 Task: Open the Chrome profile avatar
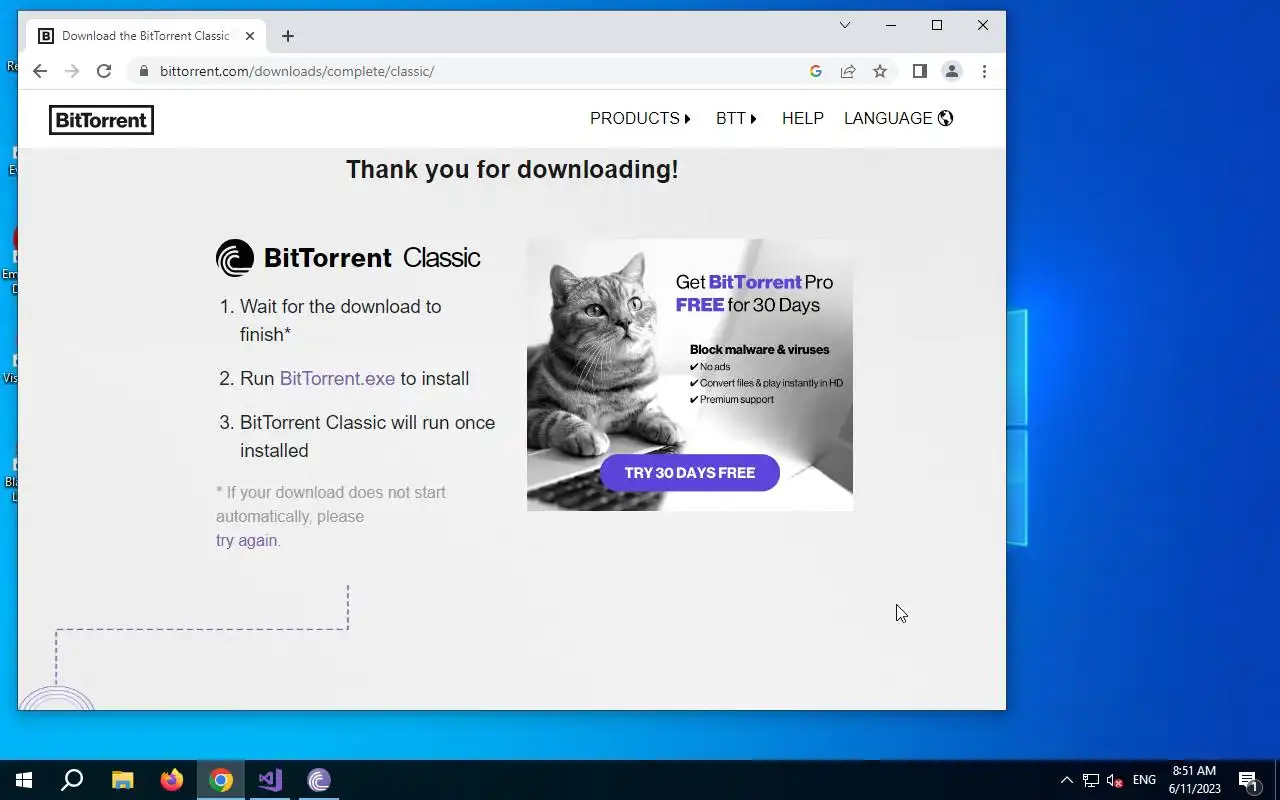tap(952, 71)
